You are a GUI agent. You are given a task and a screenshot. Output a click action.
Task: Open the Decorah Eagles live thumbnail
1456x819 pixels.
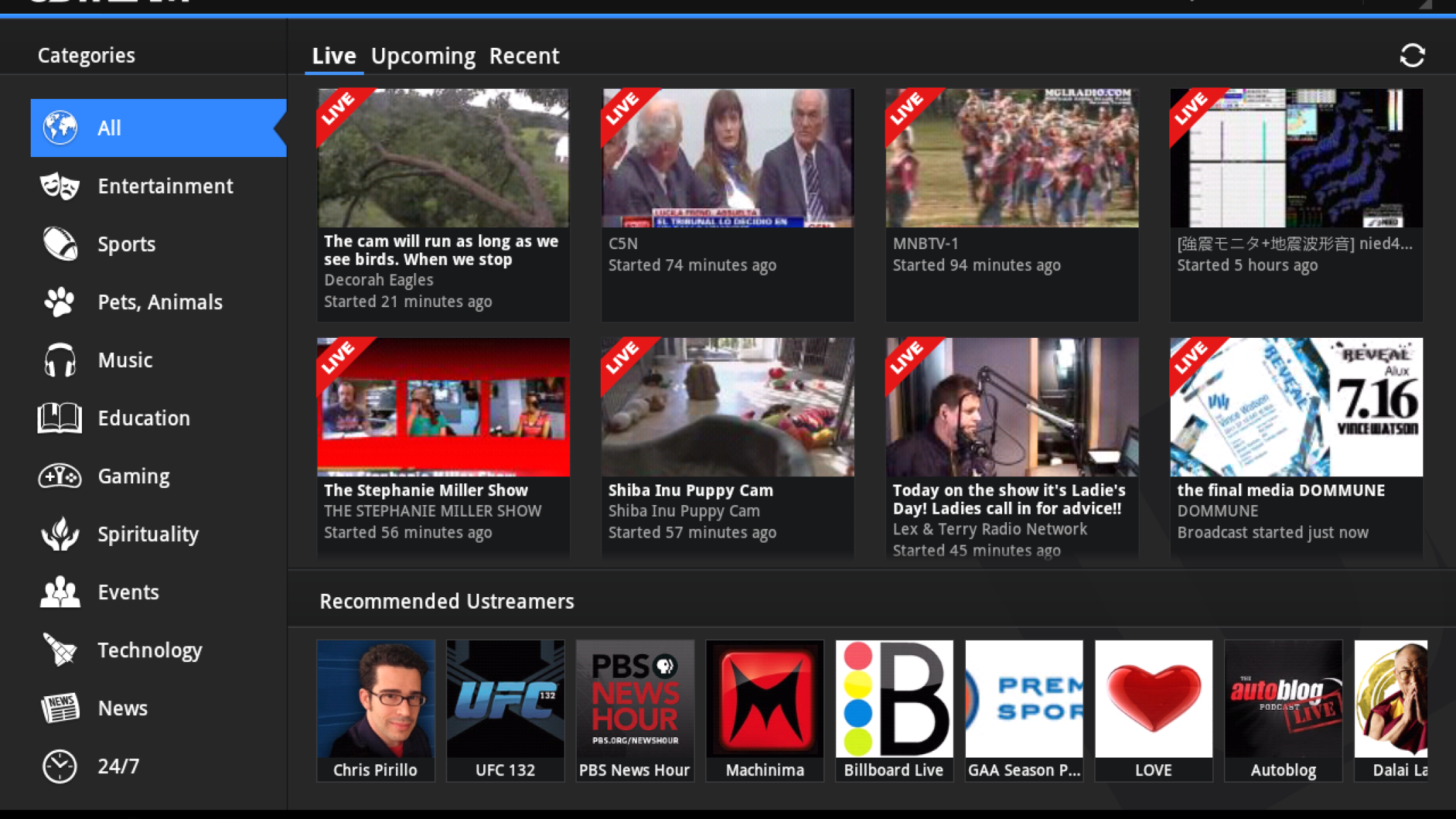pos(443,158)
